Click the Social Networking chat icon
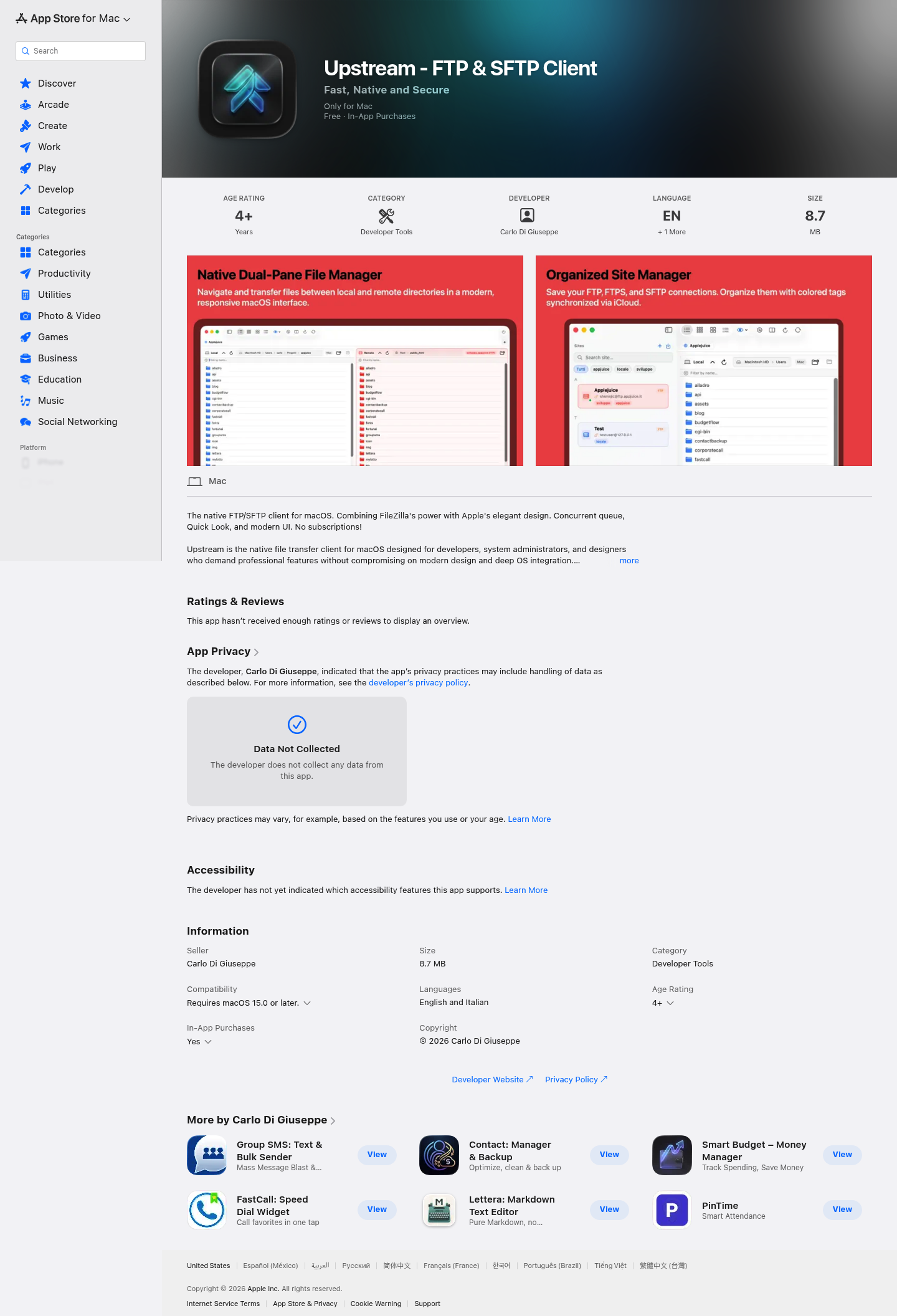The width and height of the screenshot is (897, 1316). tap(26, 422)
